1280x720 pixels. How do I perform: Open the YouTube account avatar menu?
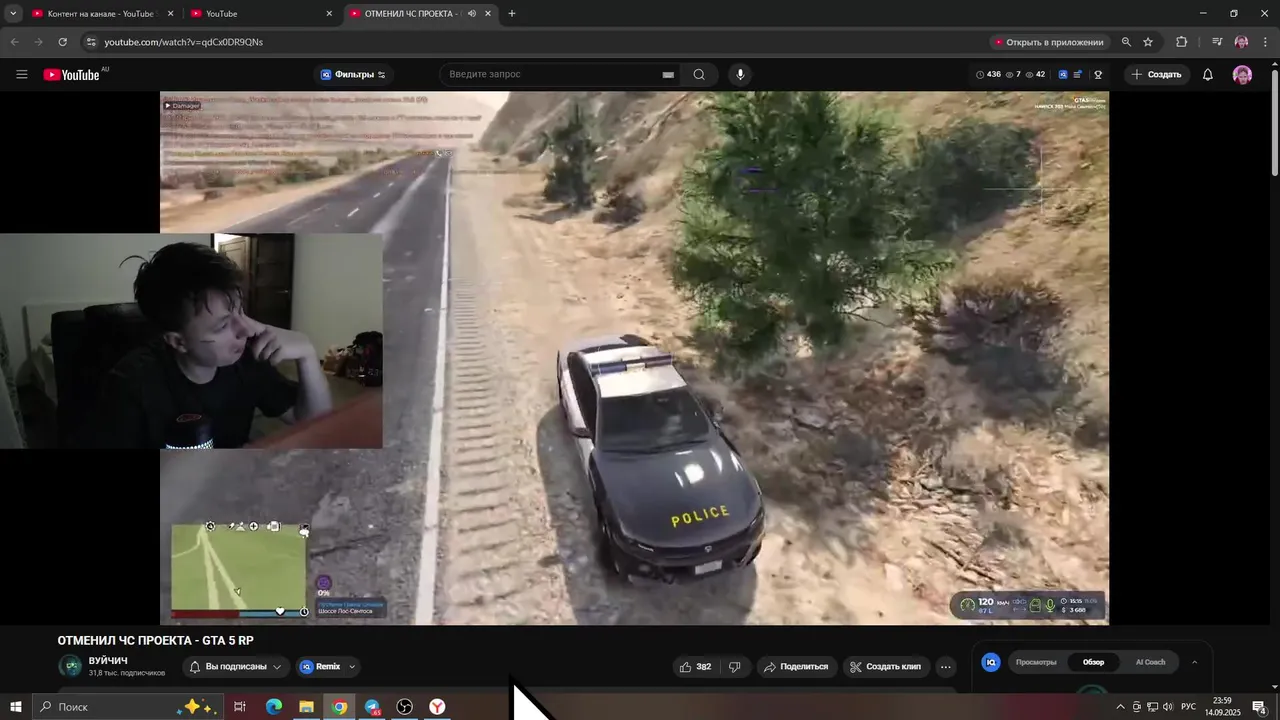pos(1242,74)
